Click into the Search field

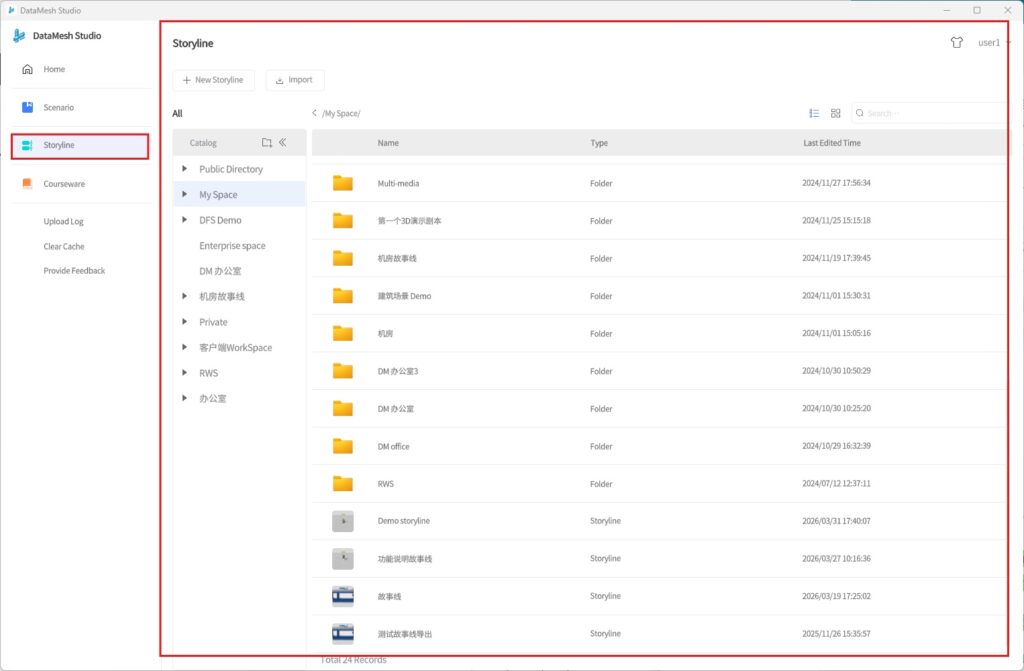pos(930,113)
